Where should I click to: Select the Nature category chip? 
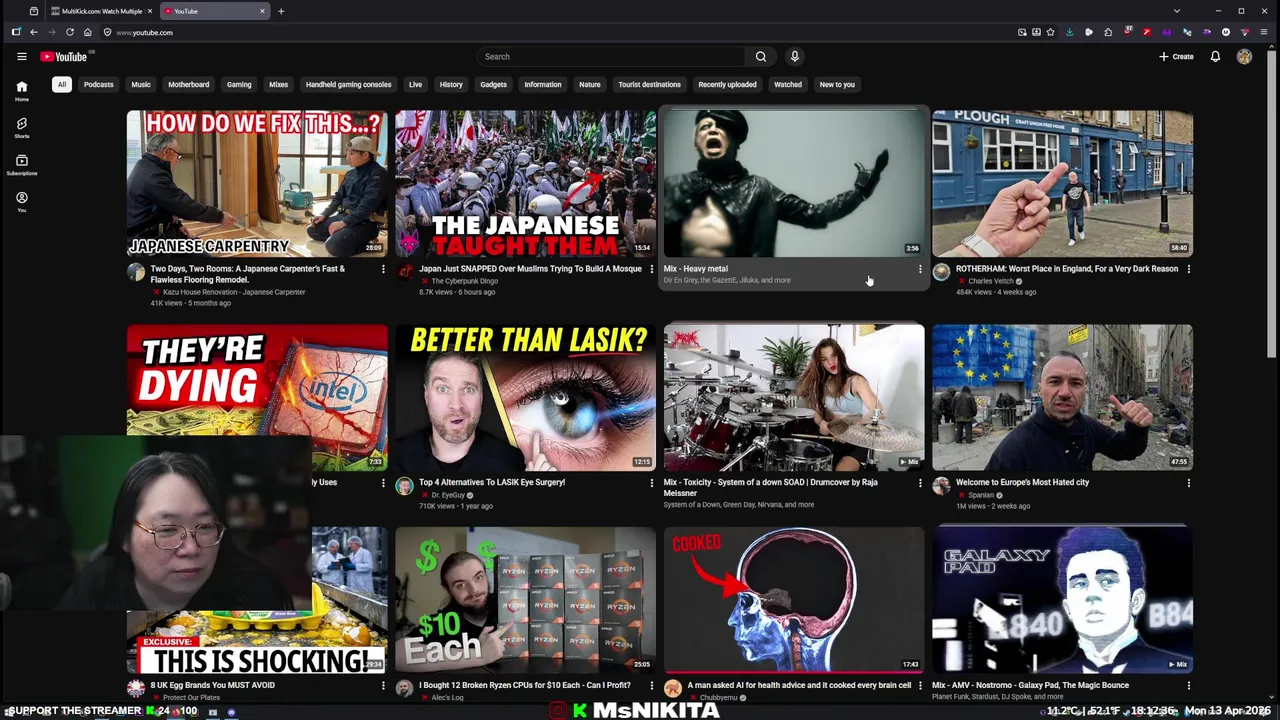point(590,84)
